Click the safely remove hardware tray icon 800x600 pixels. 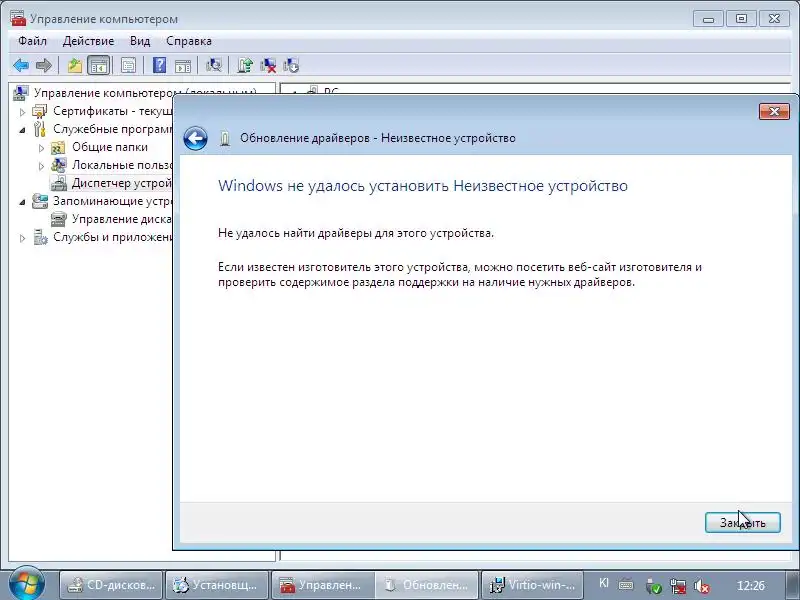click(x=653, y=586)
